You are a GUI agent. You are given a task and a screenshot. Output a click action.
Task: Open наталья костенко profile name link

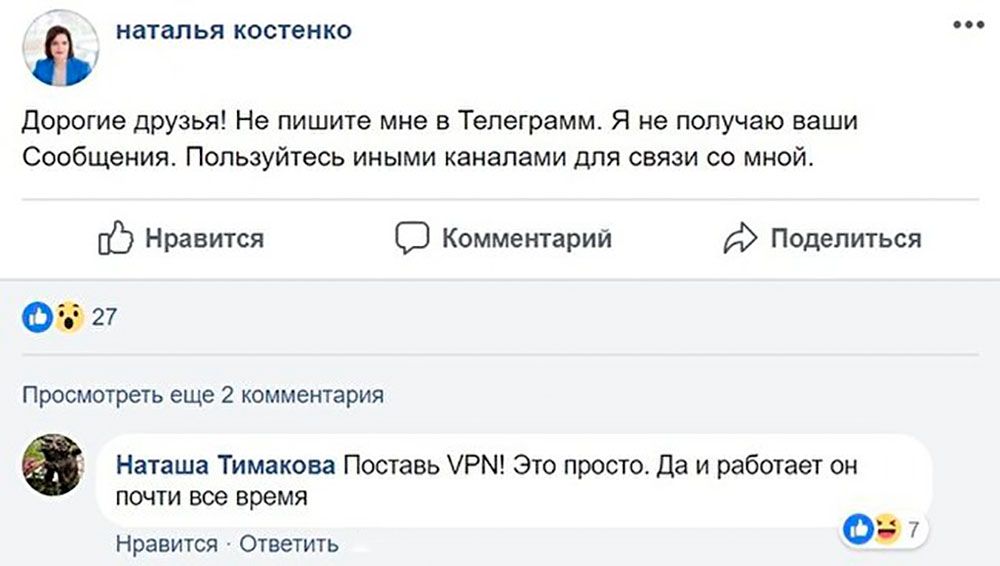234,31
